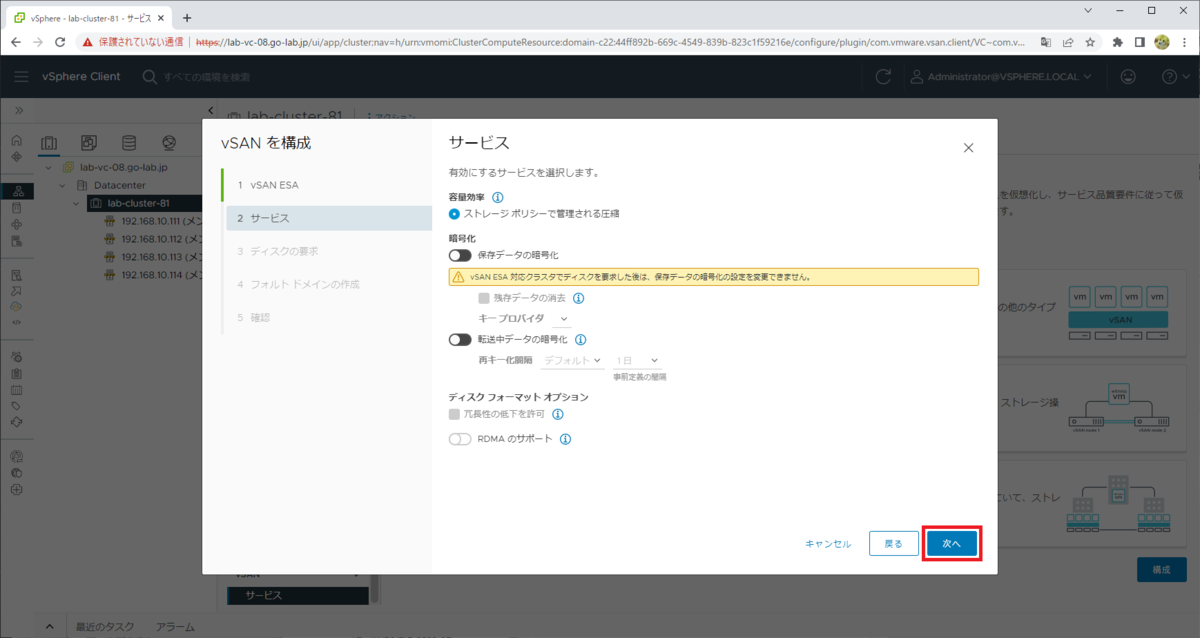Screen dimensions: 1200x638
Task: Open the Developer Center sidebar icon
Action: [17, 322]
